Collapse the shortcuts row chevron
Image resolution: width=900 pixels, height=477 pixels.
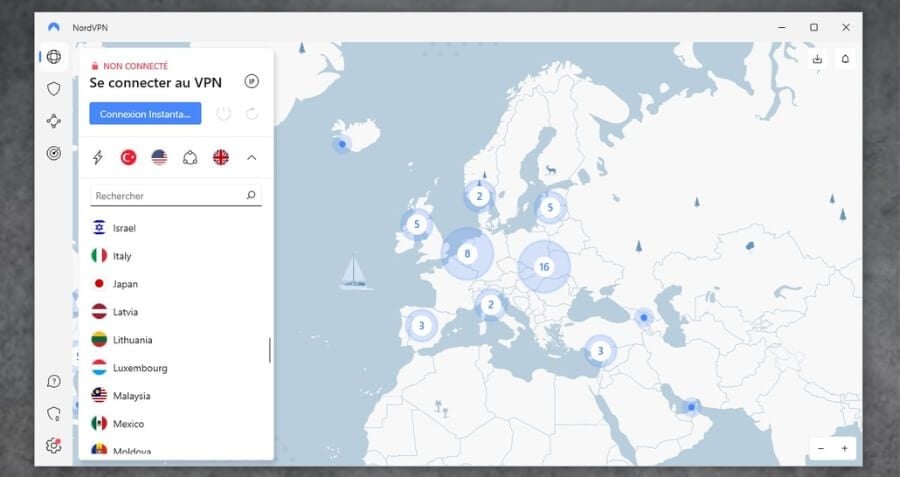[x=252, y=157]
